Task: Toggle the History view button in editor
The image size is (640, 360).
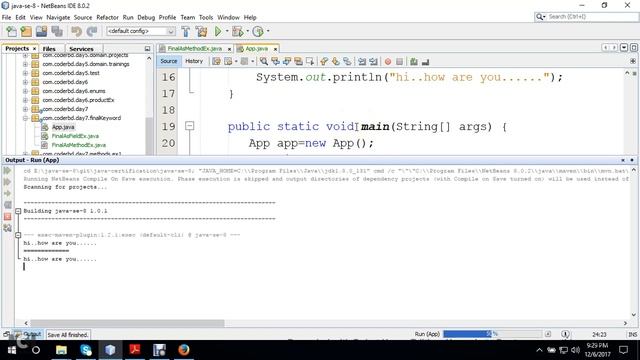Action: pyautogui.click(x=194, y=61)
